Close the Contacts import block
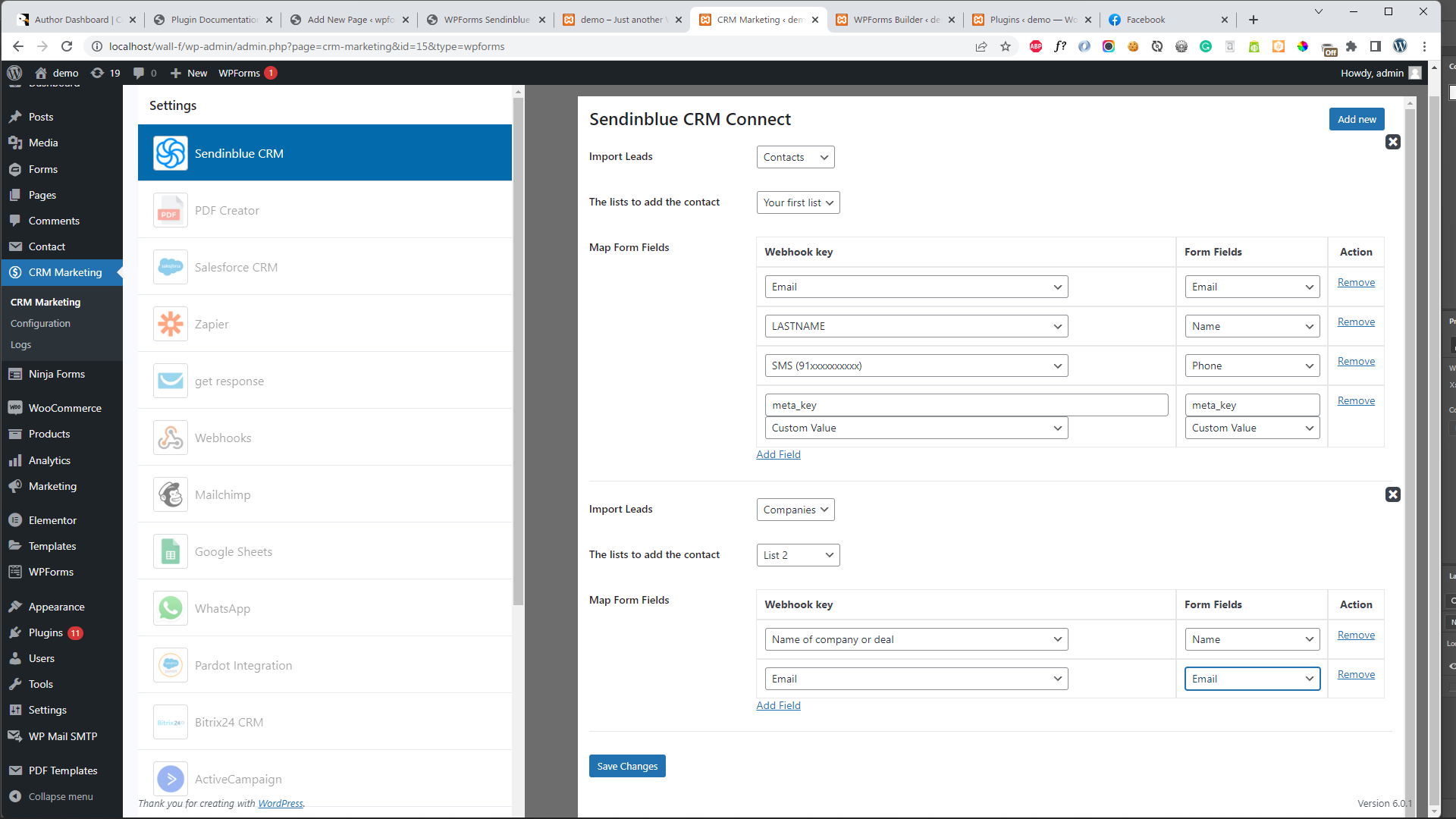1456x819 pixels. click(1392, 142)
